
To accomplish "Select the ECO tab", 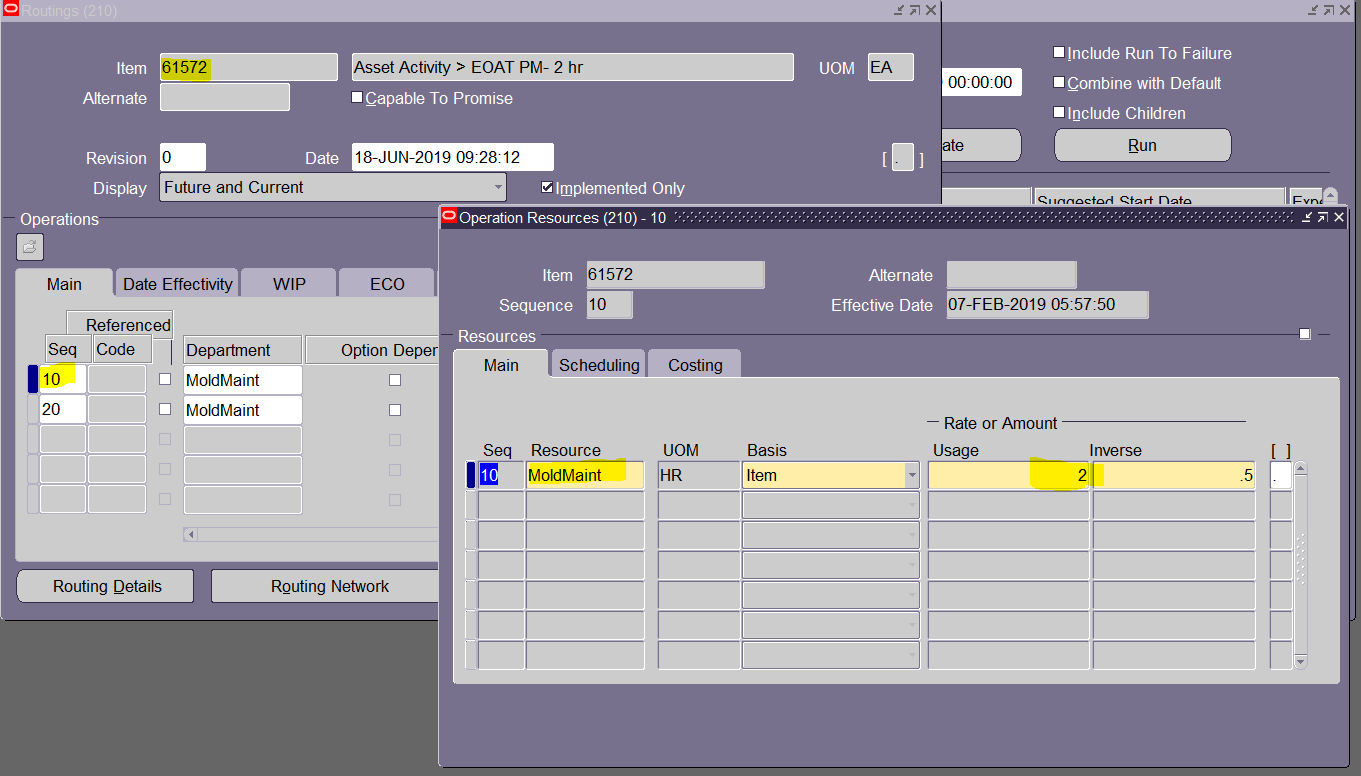I will (387, 284).
